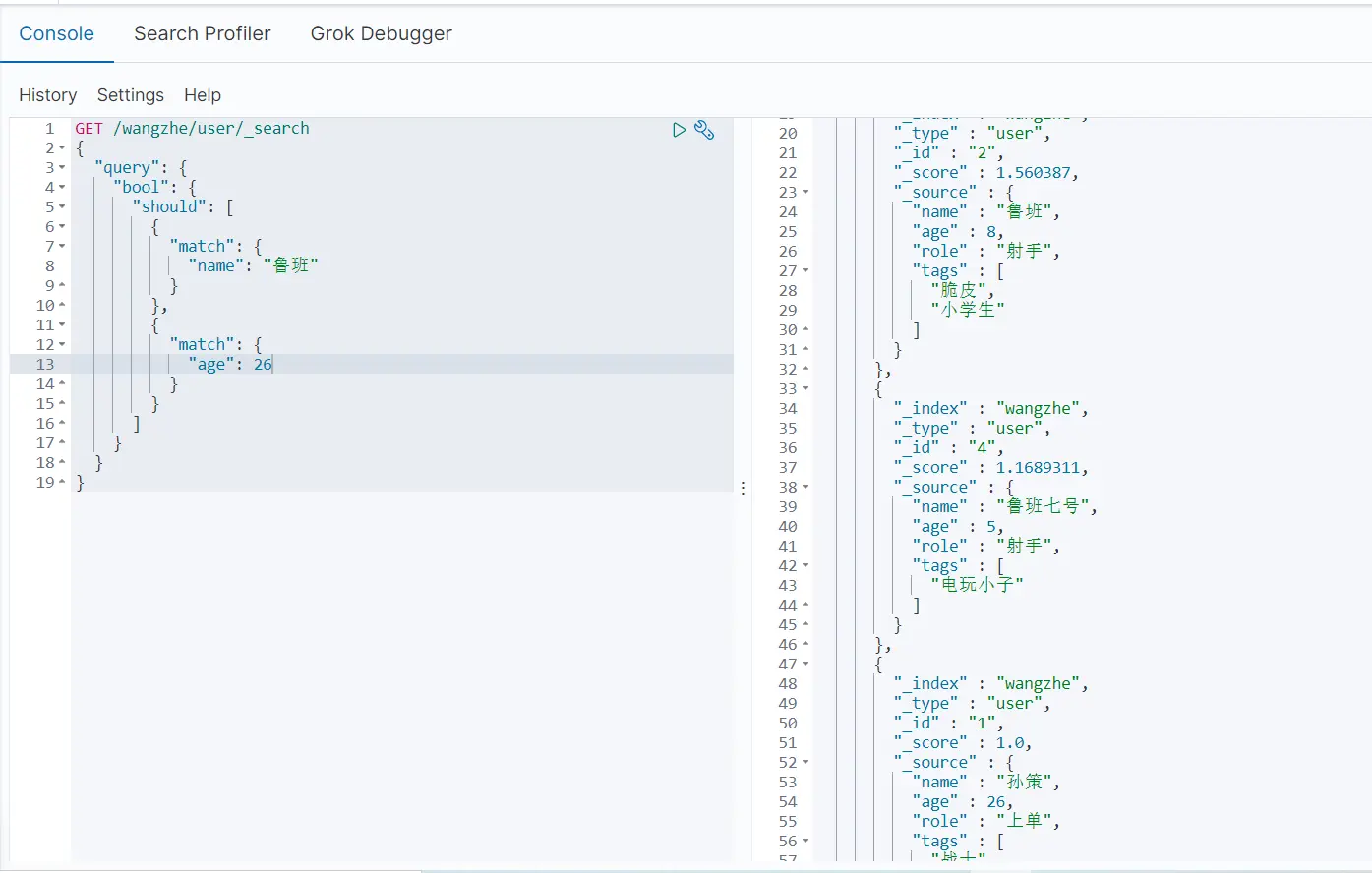Collapse the first "match" block at line 7

[62, 247]
